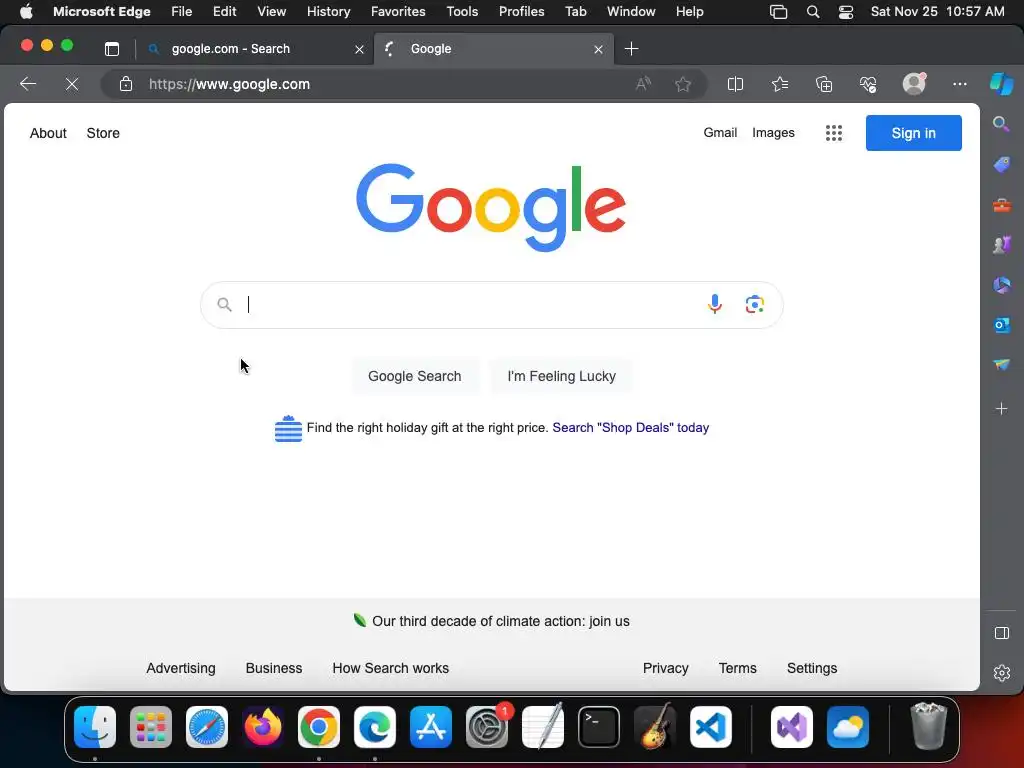Add this page to favorites star
This screenshot has height=768, width=1024.
tap(683, 84)
